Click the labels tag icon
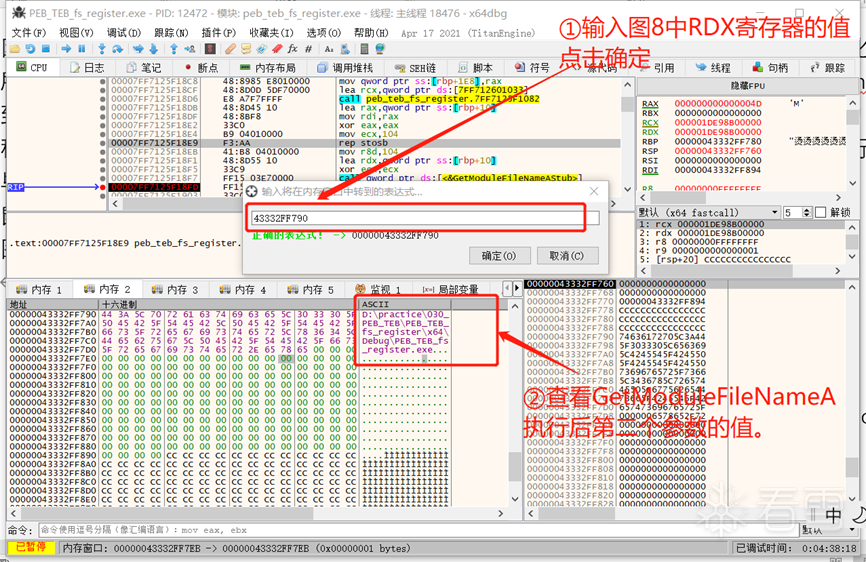 point(261,49)
